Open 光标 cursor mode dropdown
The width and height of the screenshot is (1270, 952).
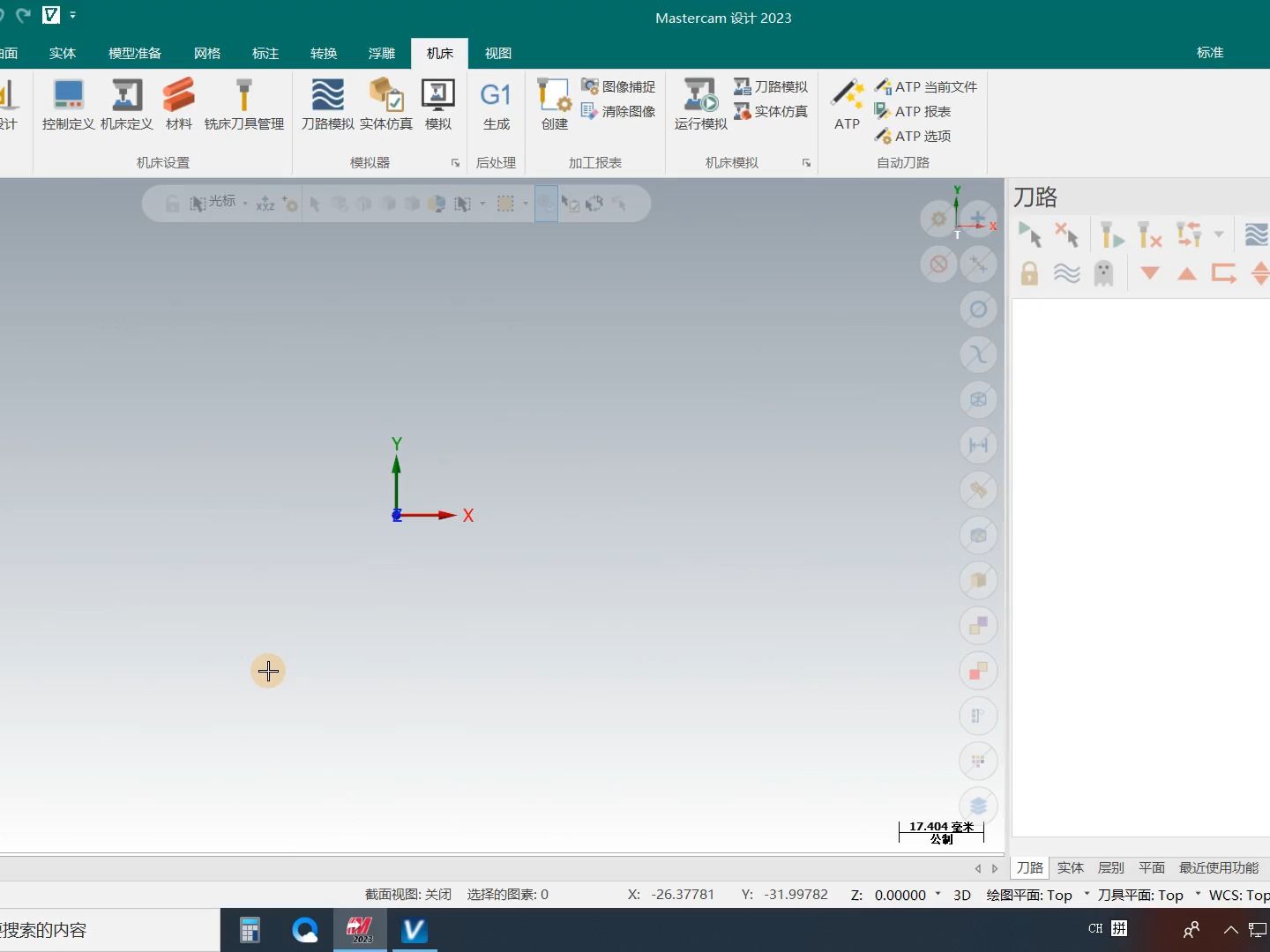click(x=245, y=204)
